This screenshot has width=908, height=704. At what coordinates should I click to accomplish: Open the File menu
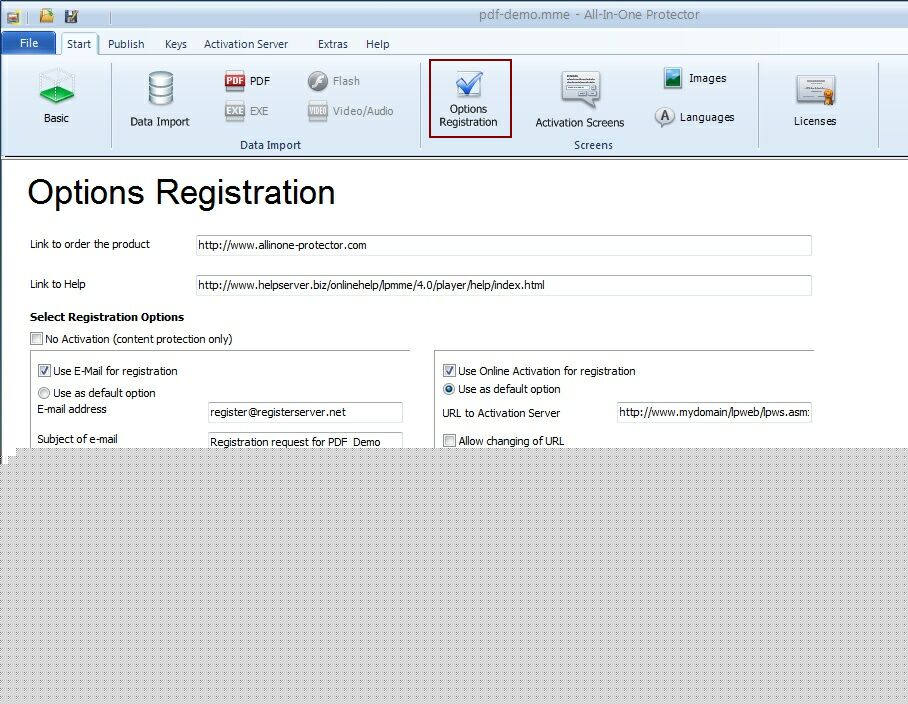coord(29,44)
